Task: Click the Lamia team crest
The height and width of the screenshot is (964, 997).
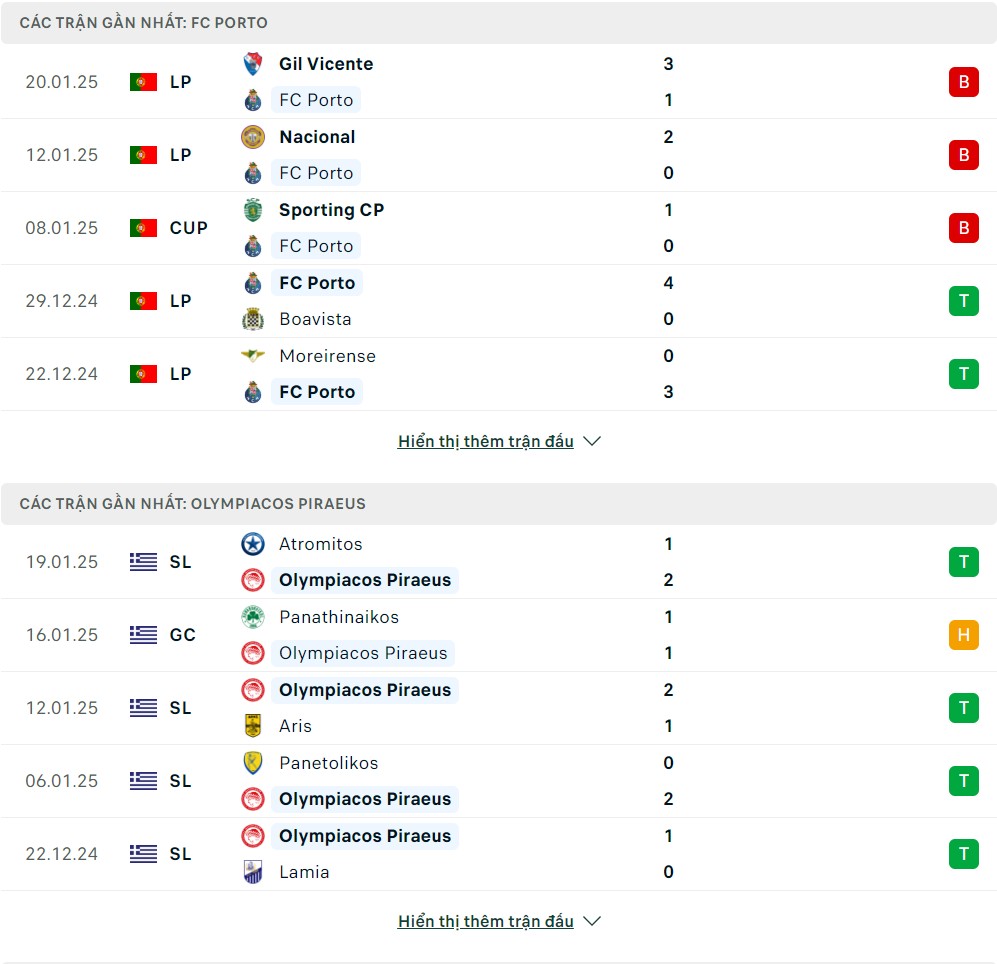Action: coord(253,872)
